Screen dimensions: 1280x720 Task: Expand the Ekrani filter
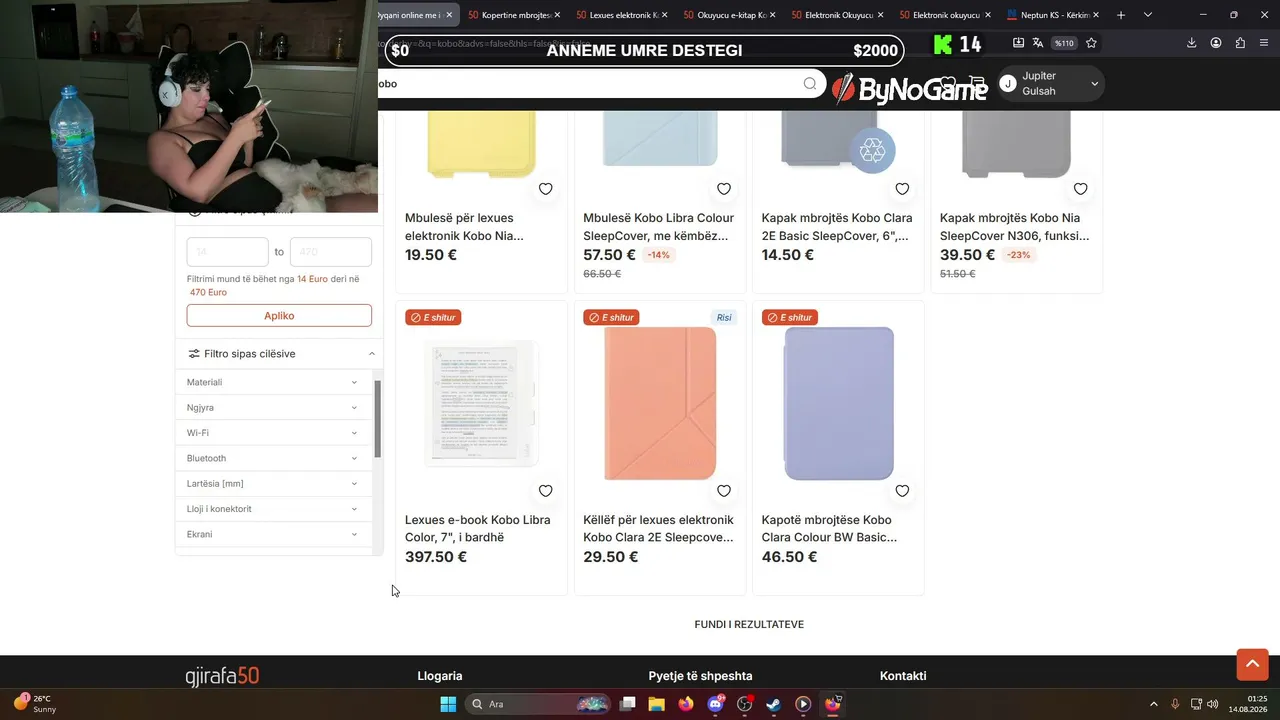(x=272, y=534)
